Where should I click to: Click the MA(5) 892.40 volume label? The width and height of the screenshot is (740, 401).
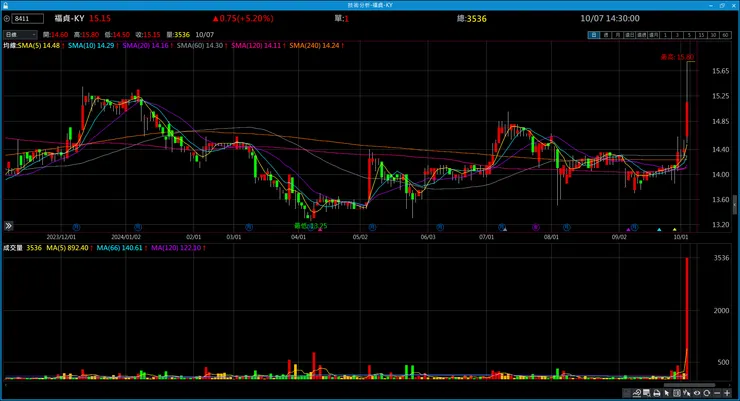coord(67,248)
